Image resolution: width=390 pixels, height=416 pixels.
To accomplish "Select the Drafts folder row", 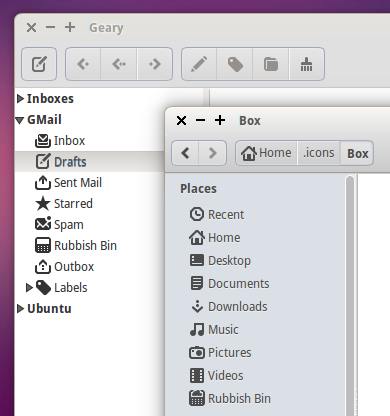I will tap(90, 162).
